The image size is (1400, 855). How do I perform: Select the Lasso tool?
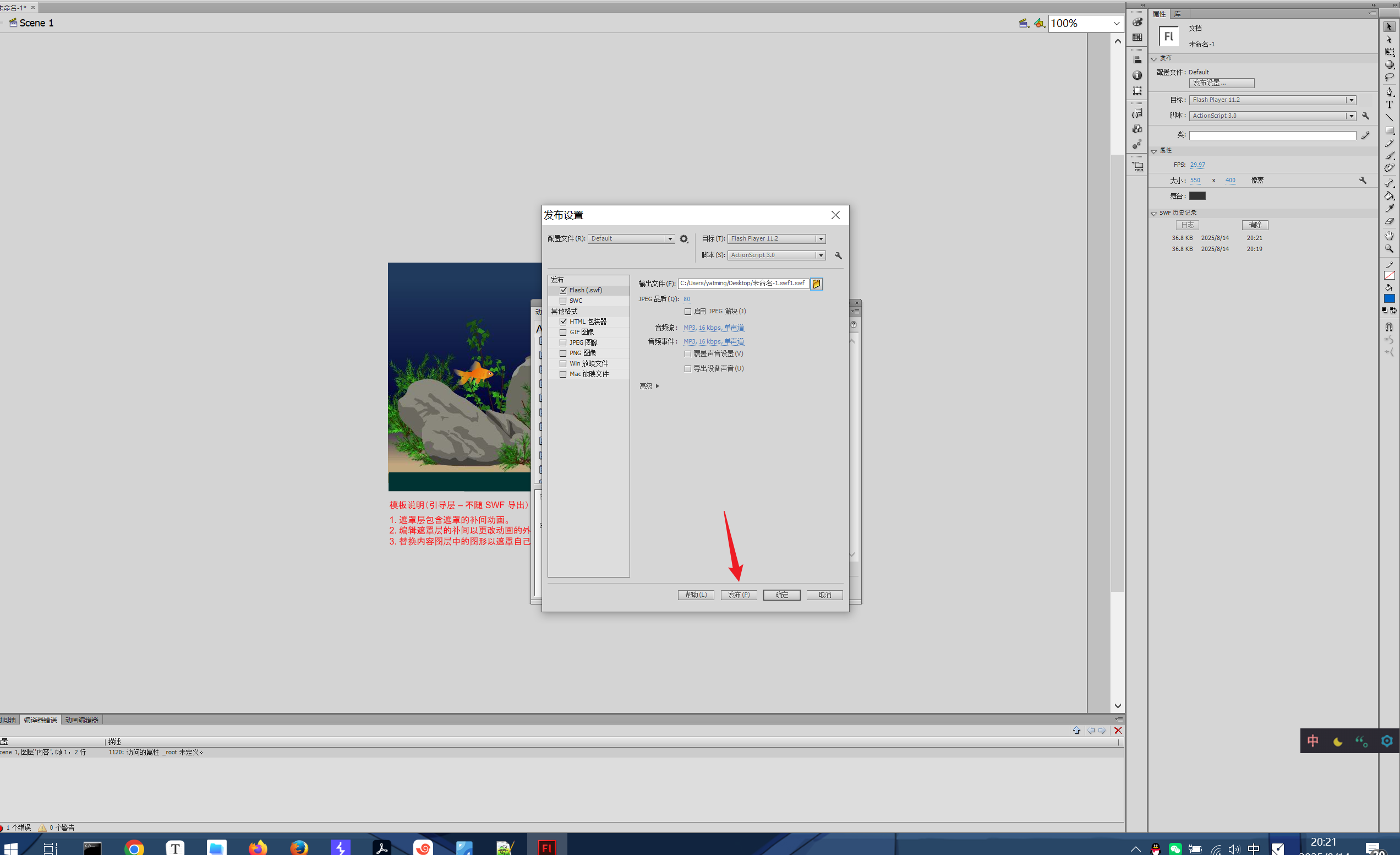click(x=1389, y=77)
